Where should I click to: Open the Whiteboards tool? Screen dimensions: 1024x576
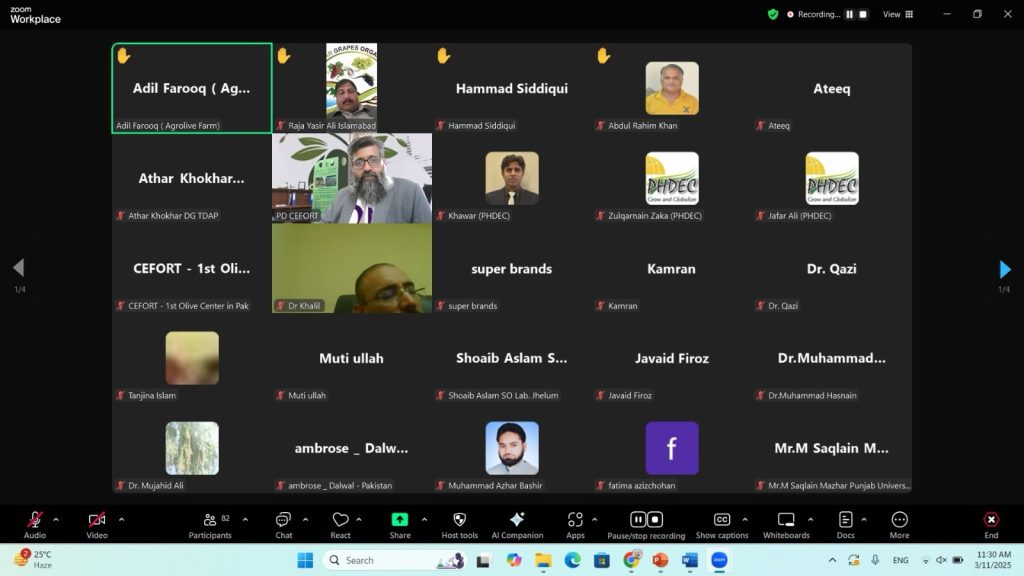point(785,524)
